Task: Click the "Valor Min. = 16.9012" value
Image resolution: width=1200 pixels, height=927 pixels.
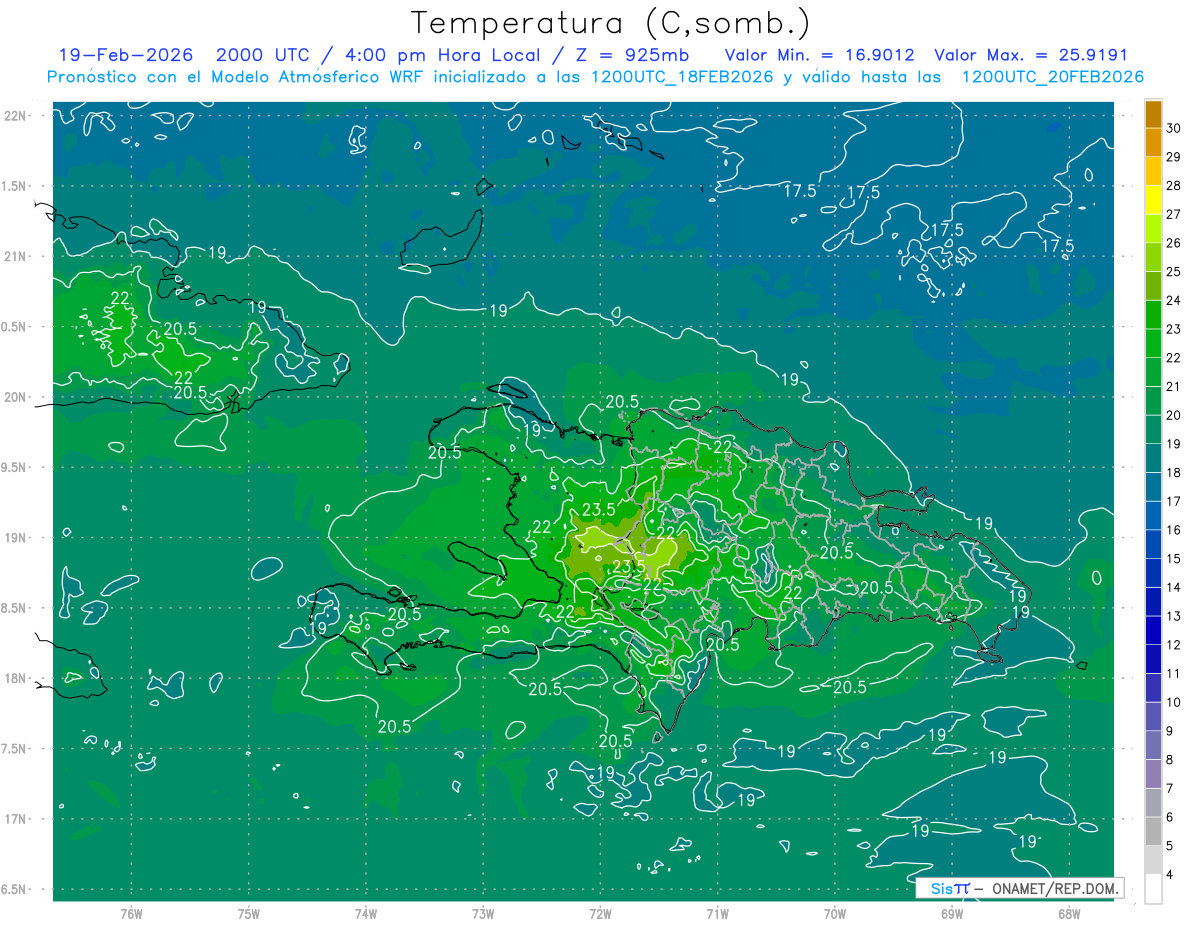Action: [819, 55]
